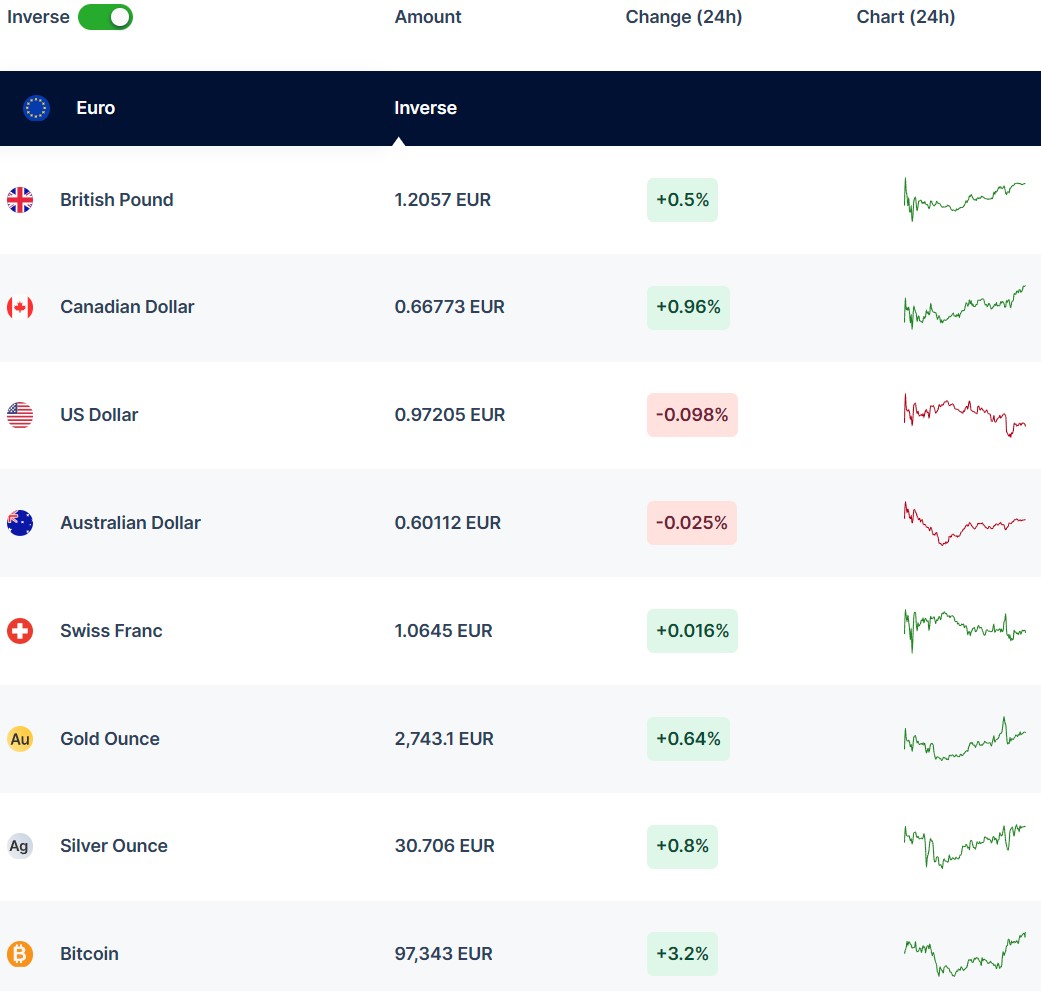Select the Australian flag icon
Viewport: 1041px width, 991px height.
click(20, 523)
